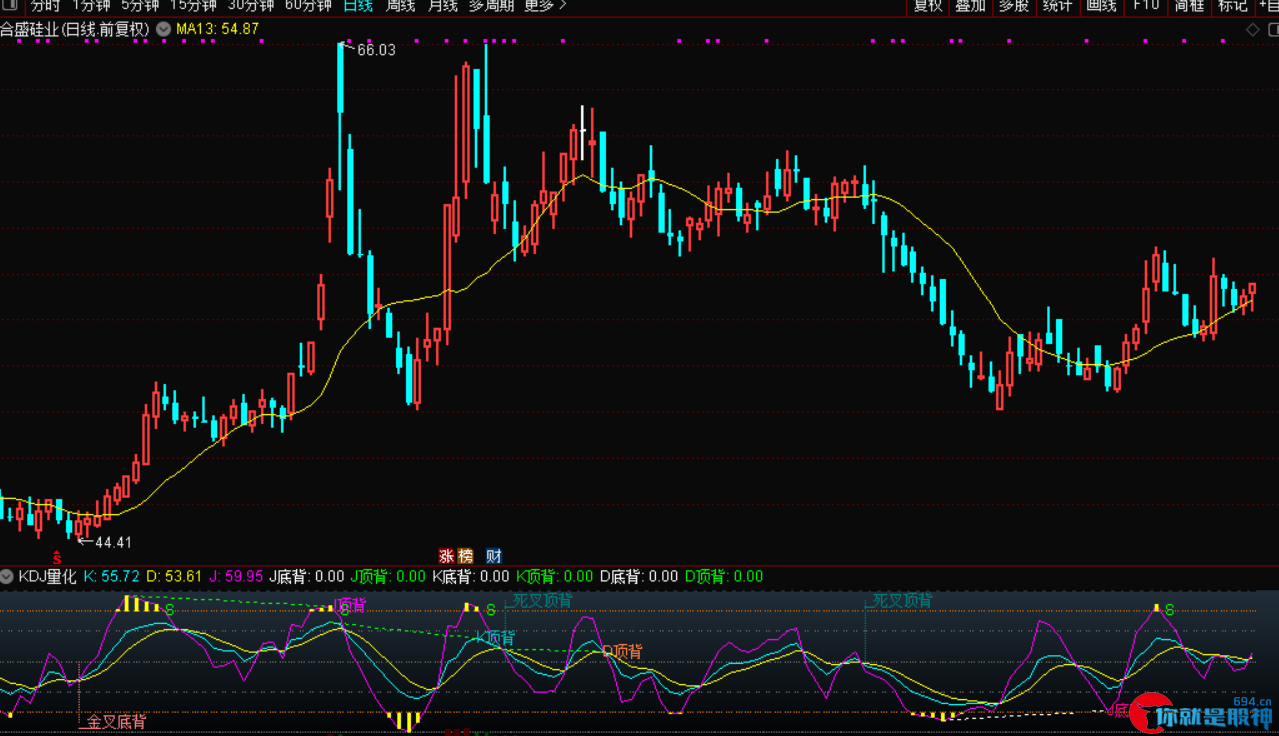Screen dimensions: 1279x736
Task: Click the blue 财 finance marker icon
Action: tap(494, 556)
